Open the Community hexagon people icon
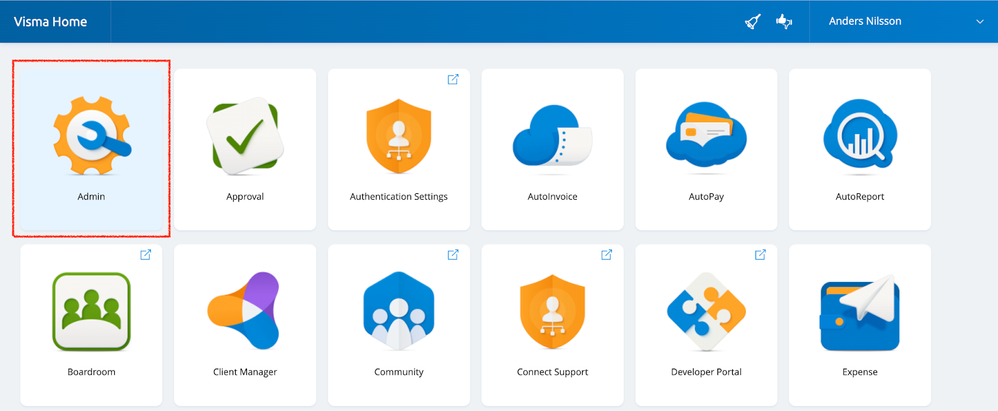 (398, 311)
